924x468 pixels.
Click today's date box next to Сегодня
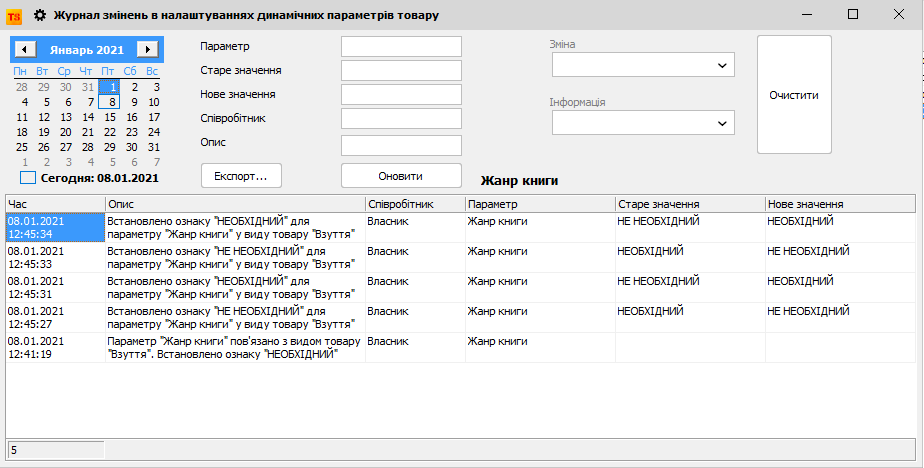(28, 178)
